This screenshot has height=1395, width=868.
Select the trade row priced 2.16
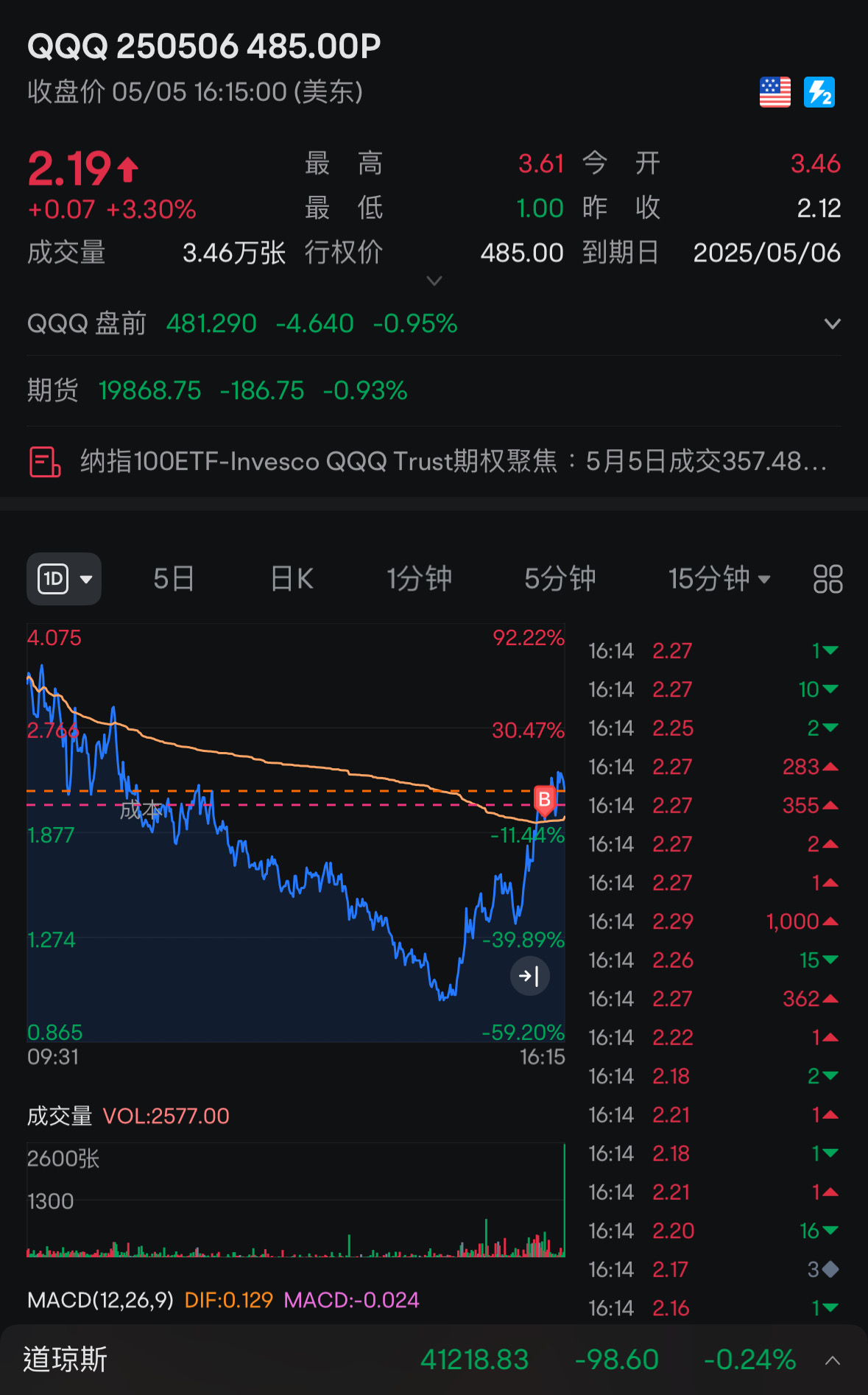coord(713,1308)
